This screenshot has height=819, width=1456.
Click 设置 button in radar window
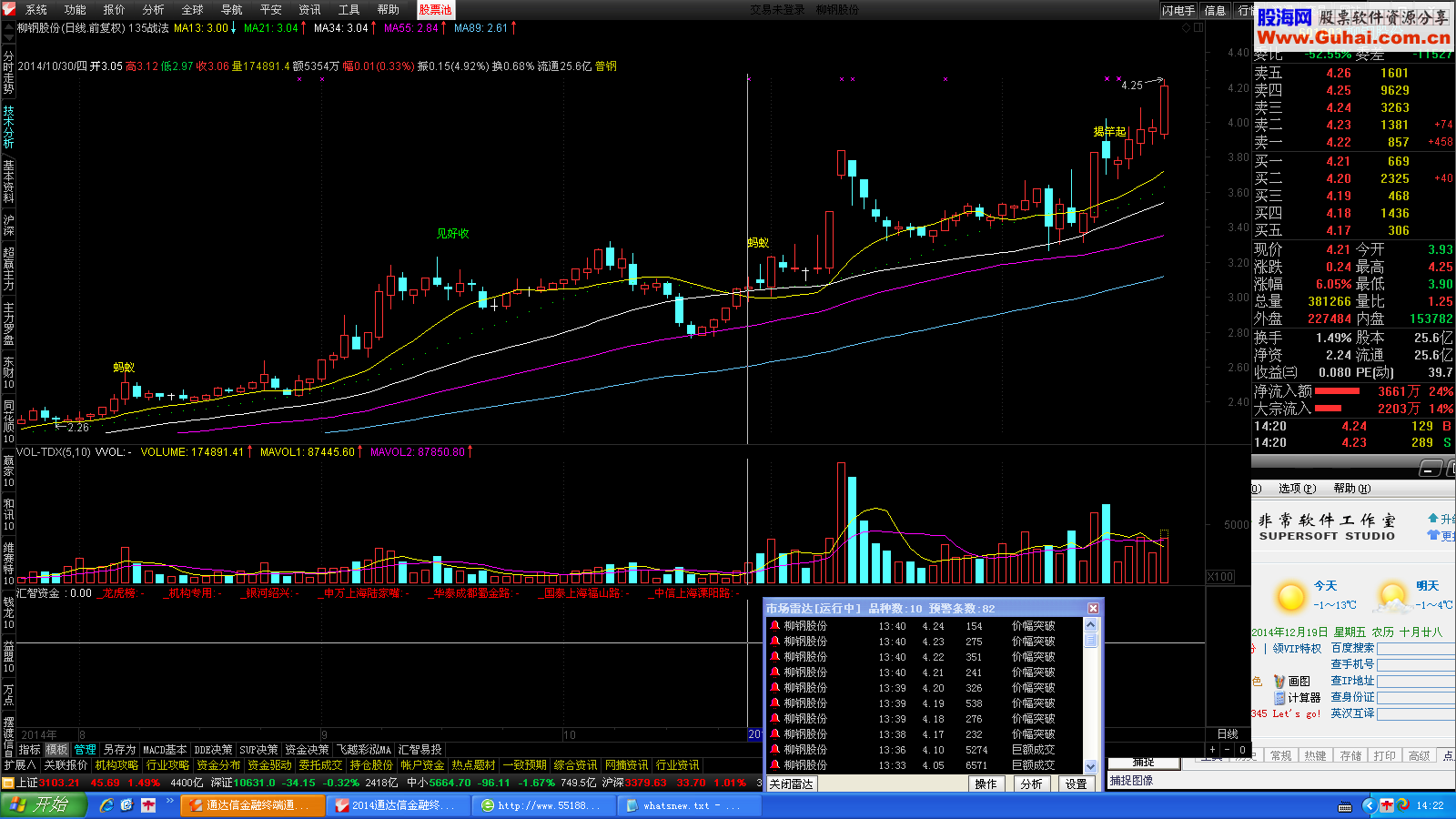point(1077,784)
